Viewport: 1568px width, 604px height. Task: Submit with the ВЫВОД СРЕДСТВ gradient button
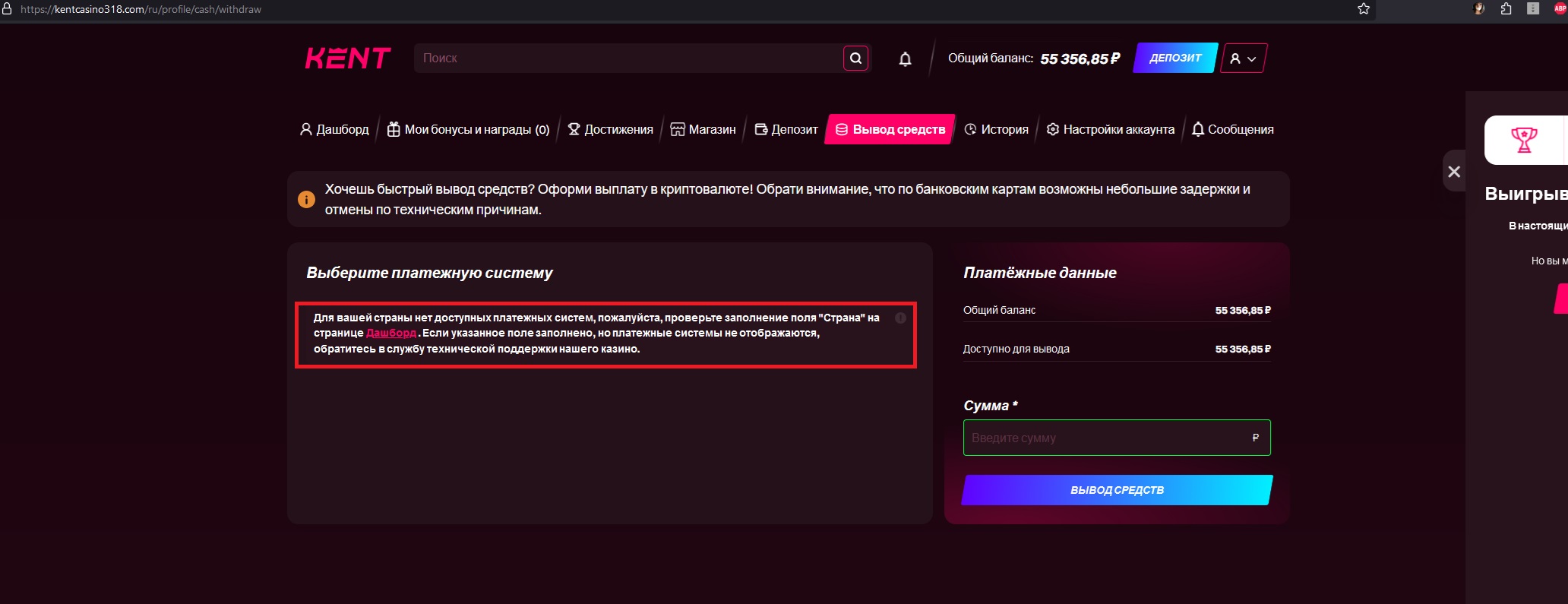(1117, 490)
